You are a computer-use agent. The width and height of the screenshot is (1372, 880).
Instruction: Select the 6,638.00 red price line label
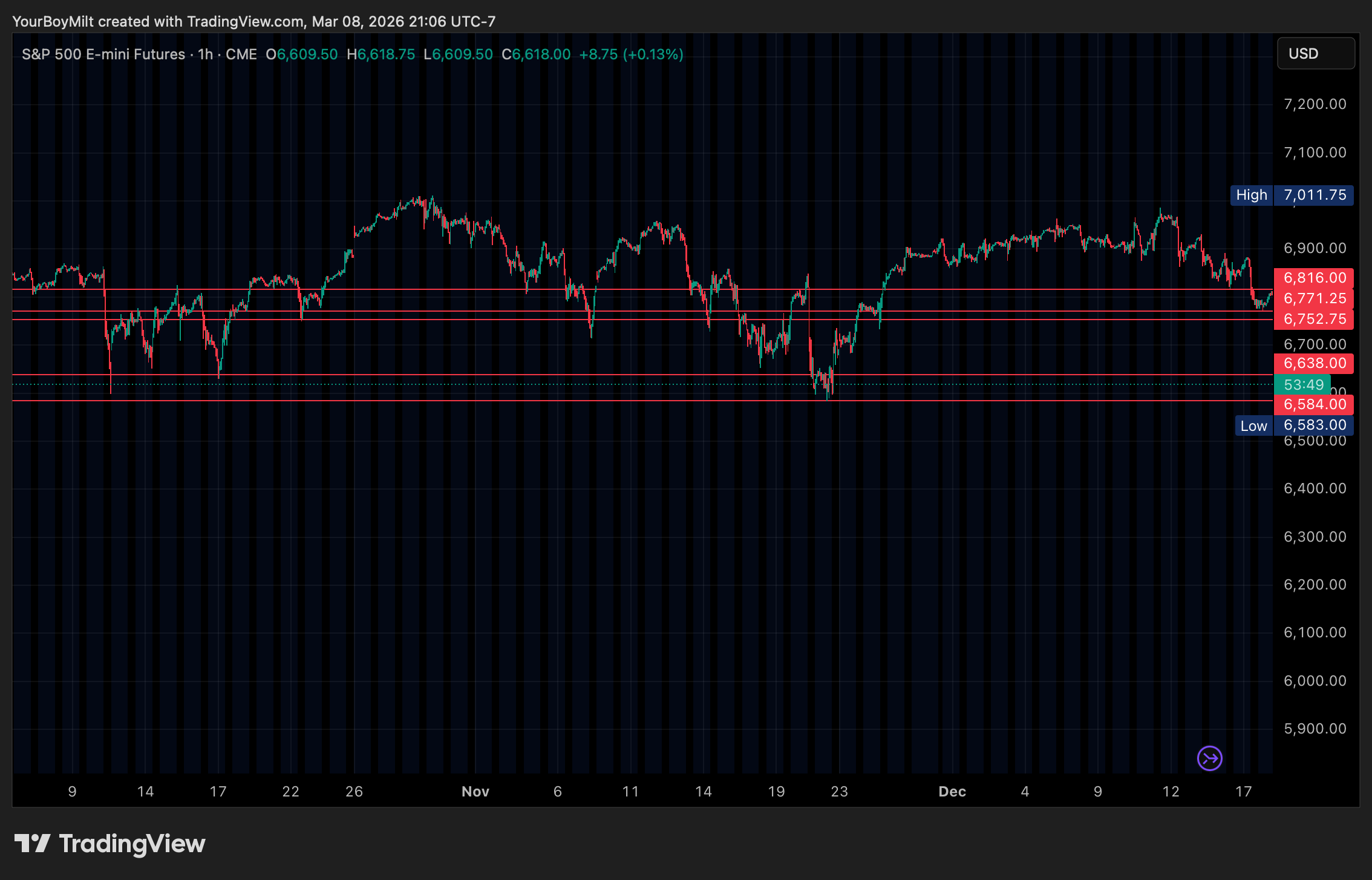point(1314,363)
